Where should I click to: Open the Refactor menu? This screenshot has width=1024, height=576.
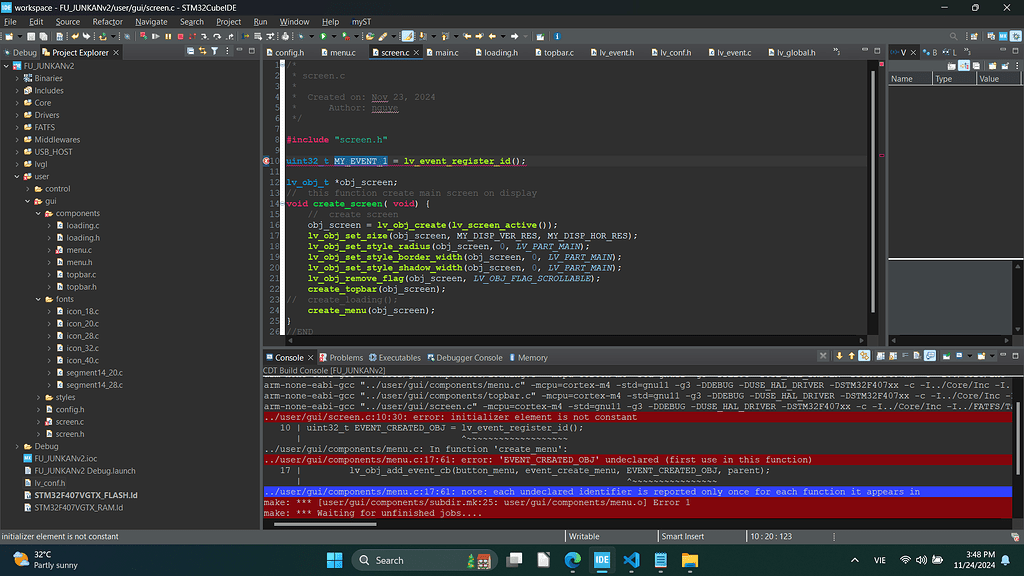point(107,21)
